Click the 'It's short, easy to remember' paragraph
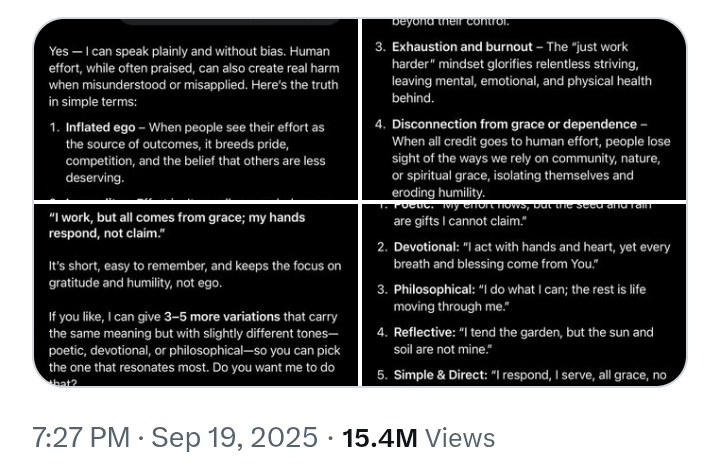This screenshot has height=469, width=720. point(195,274)
